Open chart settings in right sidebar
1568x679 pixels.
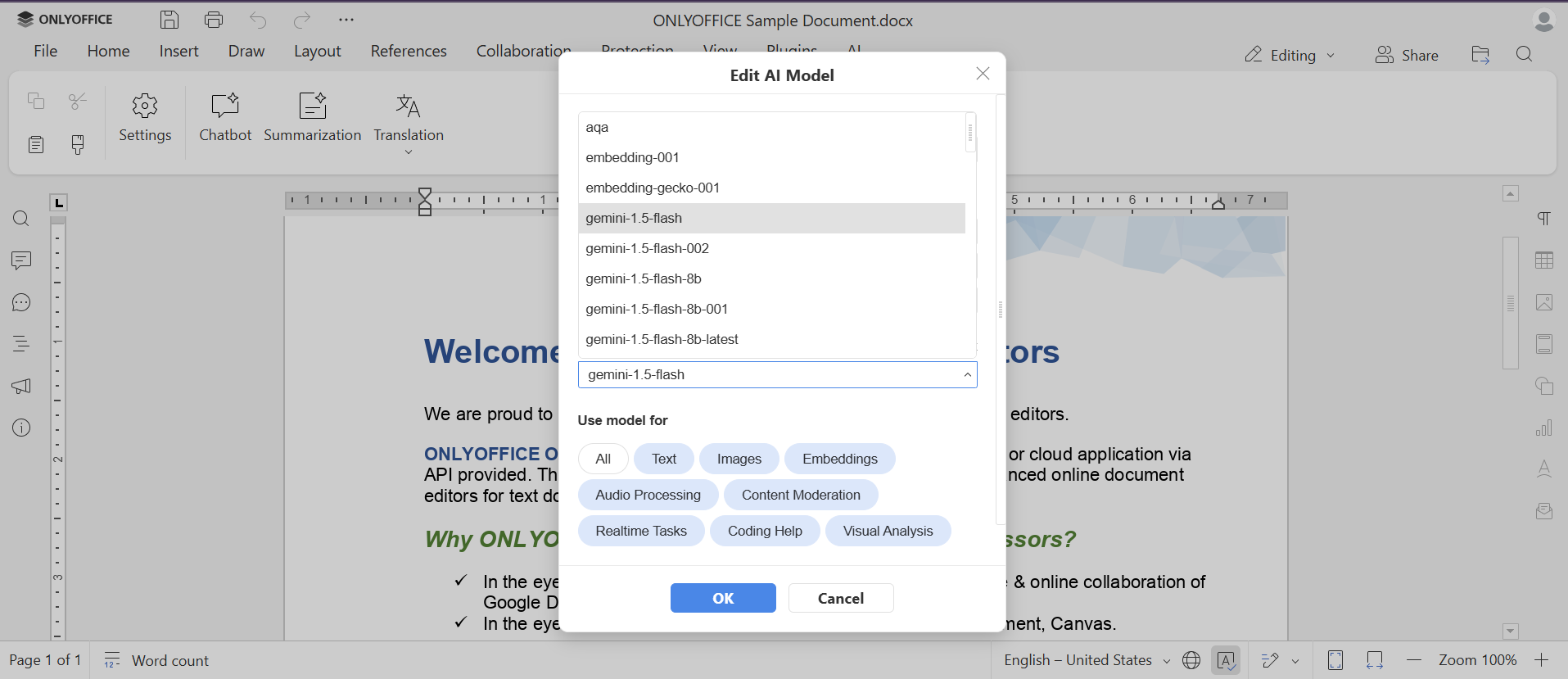(1544, 428)
